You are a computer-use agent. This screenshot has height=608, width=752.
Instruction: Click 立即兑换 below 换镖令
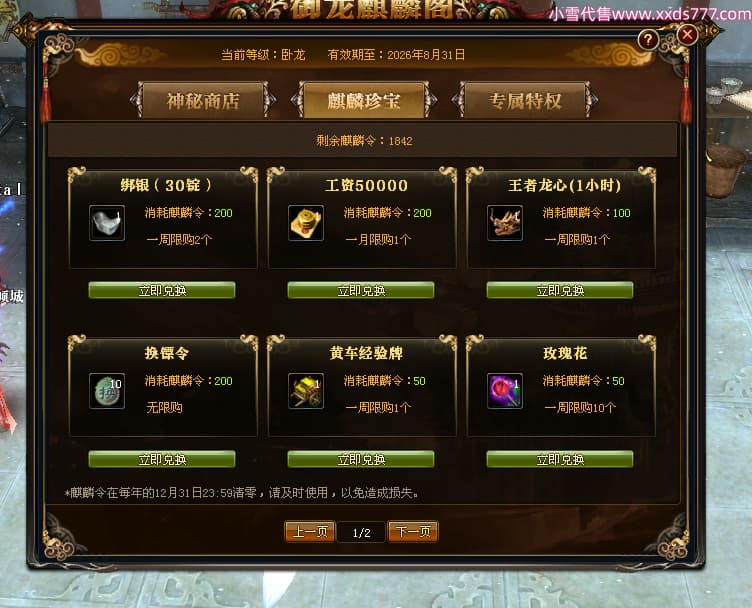162,459
